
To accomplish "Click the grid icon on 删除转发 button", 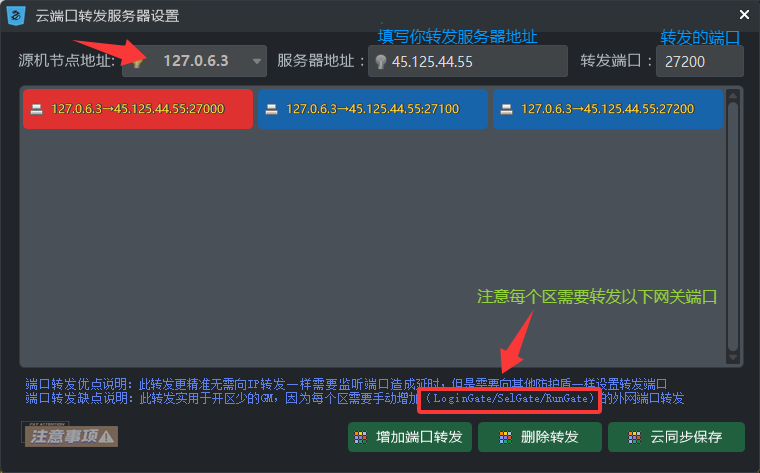I will coord(506,438).
